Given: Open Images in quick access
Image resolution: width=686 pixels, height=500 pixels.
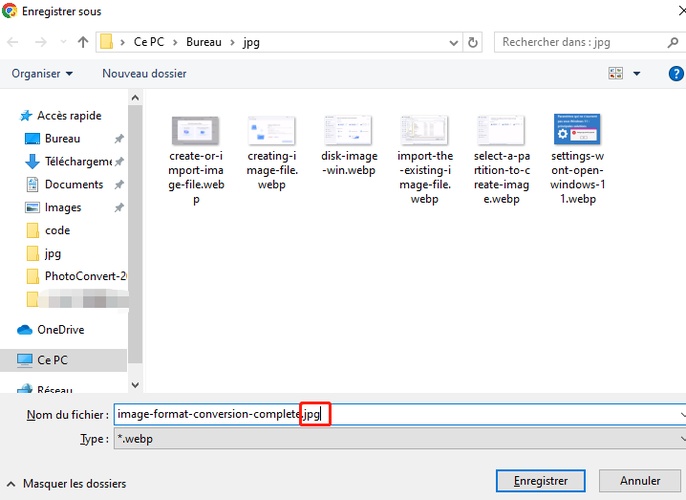Looking at the screenshot, I should point(63,207).
